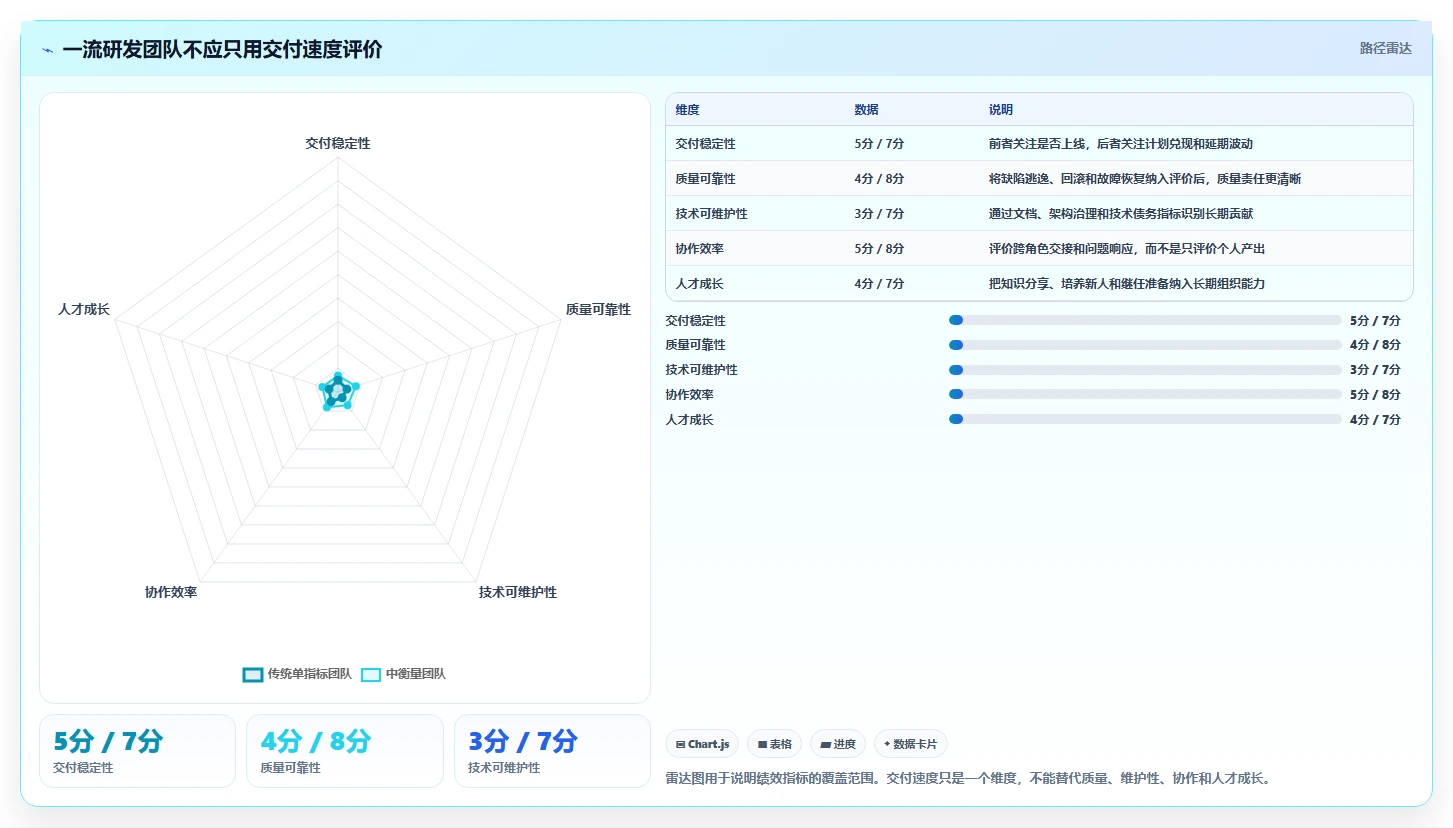The height and width of the screenshot is (828, 1453).
Task: Click the table's 4分 / 7分 value for 人才成长
Action: [879, 284]
